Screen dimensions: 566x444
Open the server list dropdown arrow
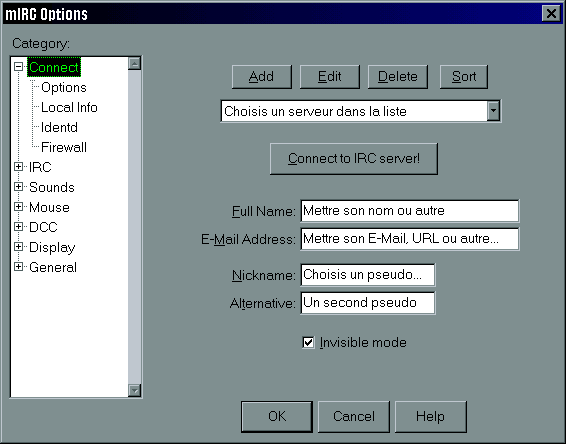493,111
